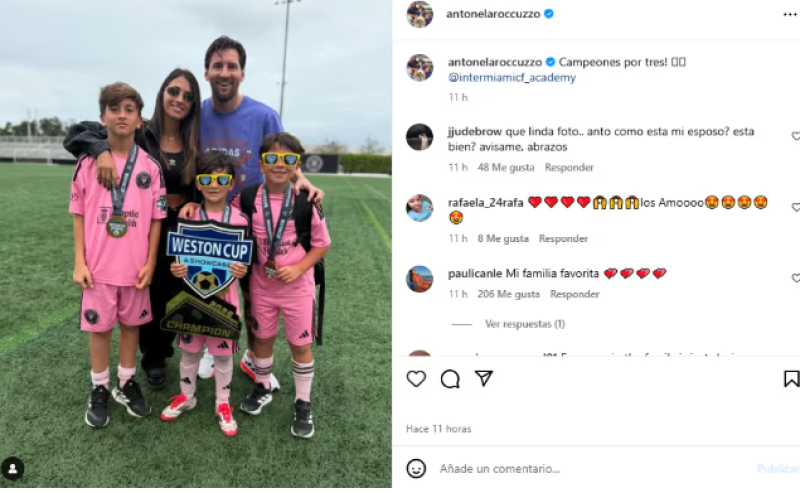Open rafaela_24rafa username link
Image resolution: width=800 pixels, height=493 pixels.
click(x=485, y=203)
